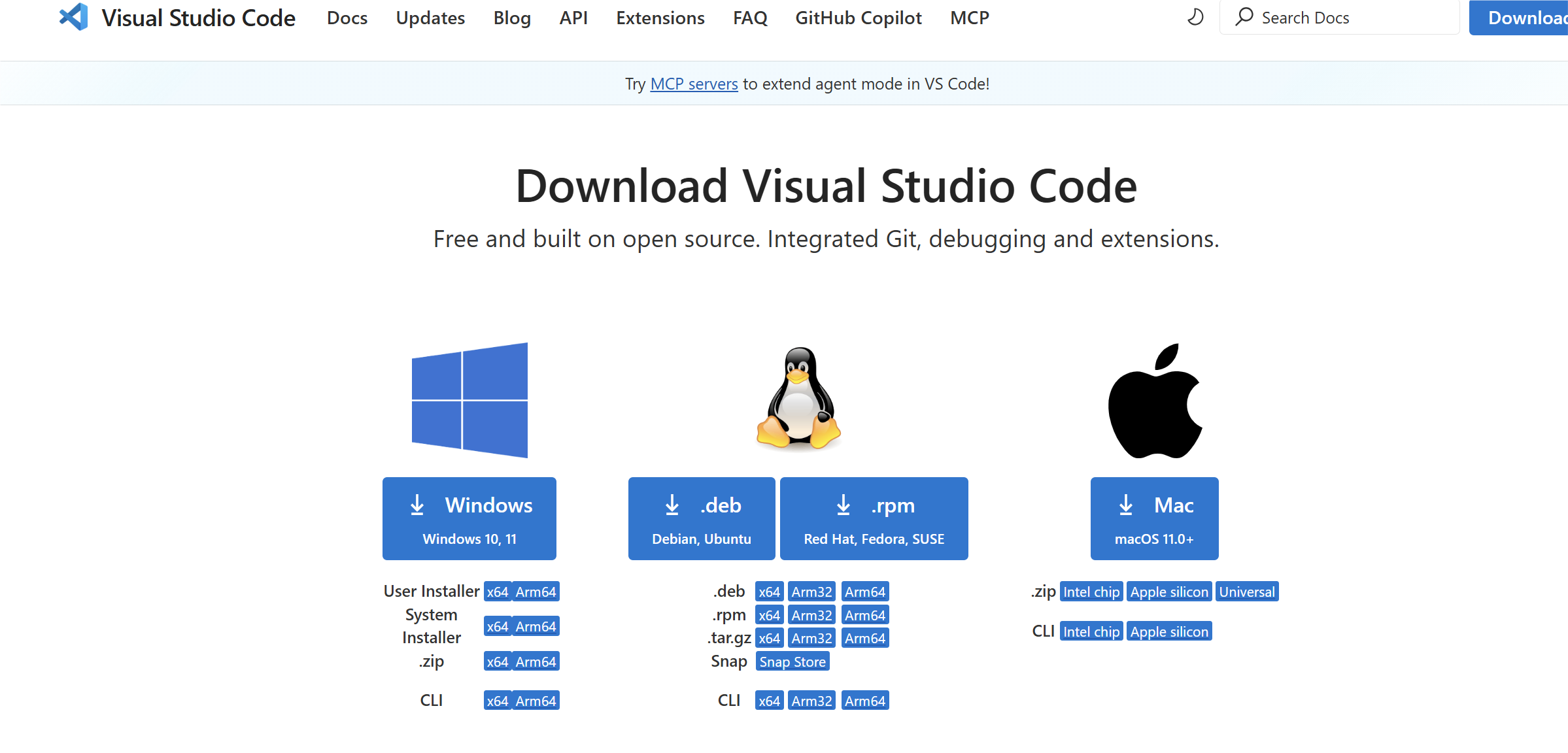Image resolution: width=1568 pixels, height=753 pixels.
Task: Click the download arrow on the Windows button
Action: click(x=417, y=505)
